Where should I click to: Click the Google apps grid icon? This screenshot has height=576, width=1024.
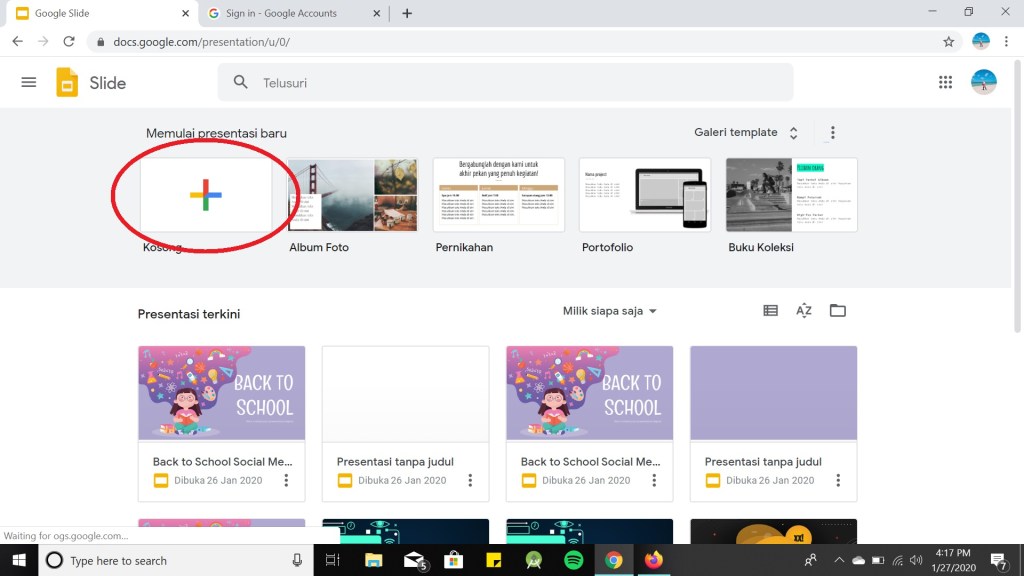coord(945,83)
